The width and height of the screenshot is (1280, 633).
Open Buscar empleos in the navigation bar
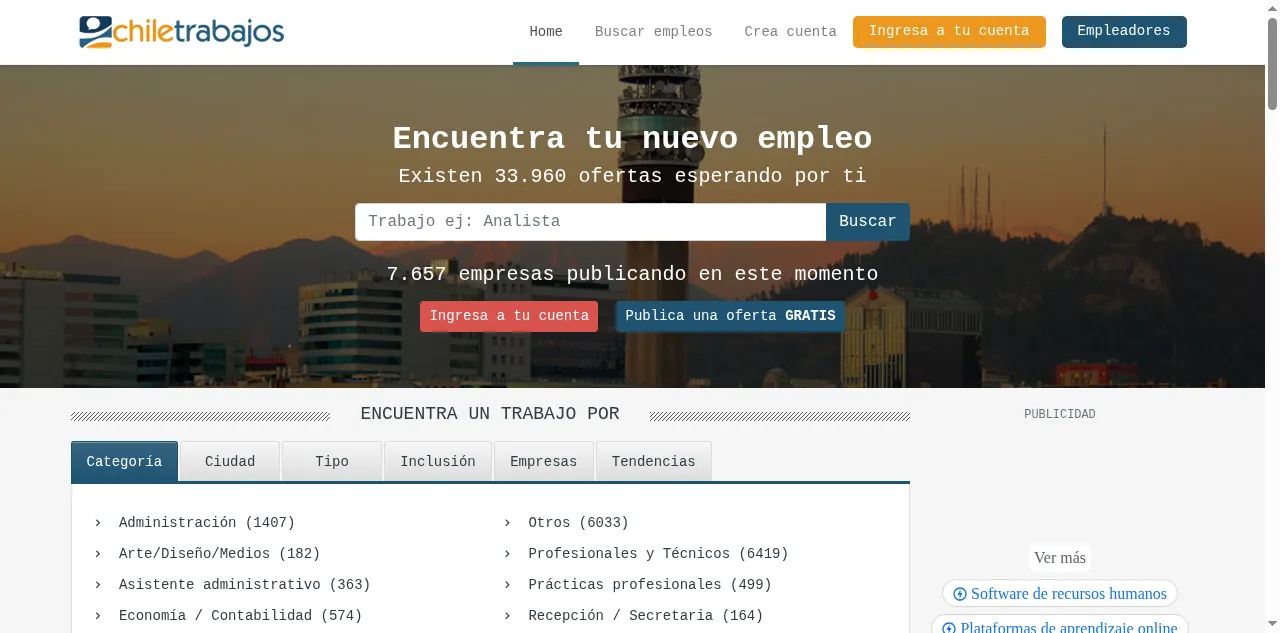coord(654,32)
